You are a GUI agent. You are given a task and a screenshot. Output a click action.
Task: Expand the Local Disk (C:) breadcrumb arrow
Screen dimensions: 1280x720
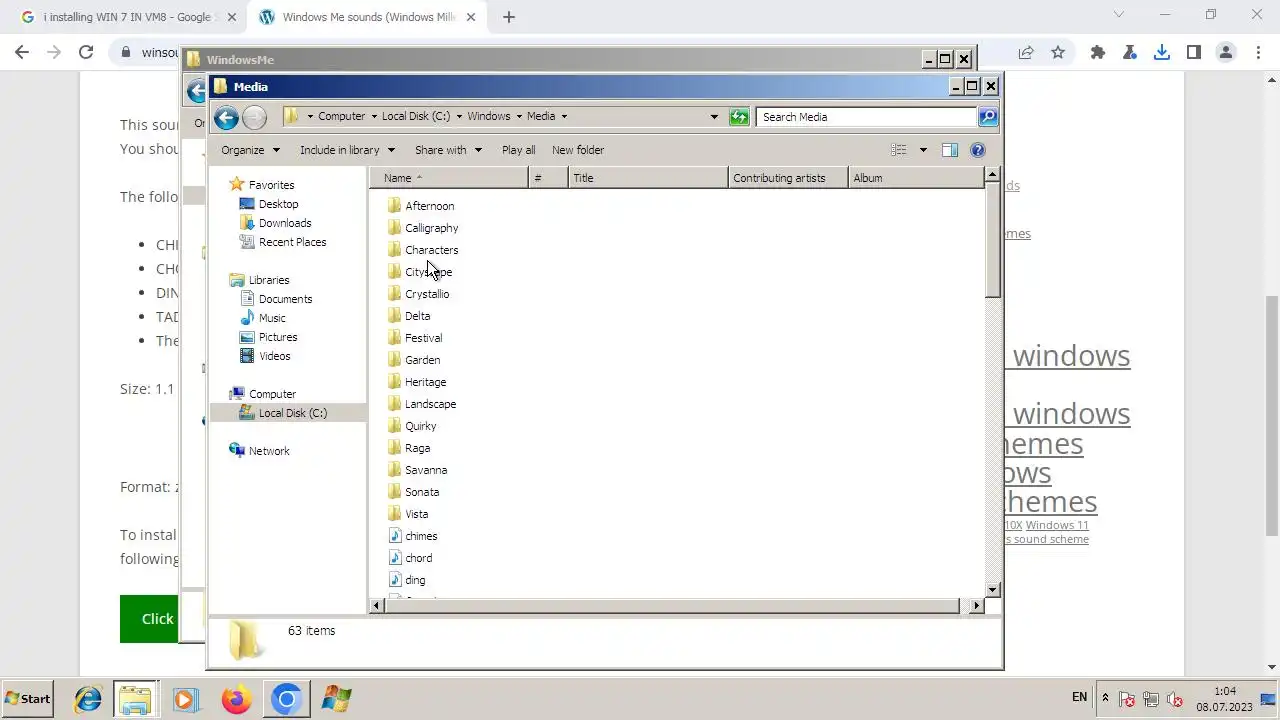[459, 117]
